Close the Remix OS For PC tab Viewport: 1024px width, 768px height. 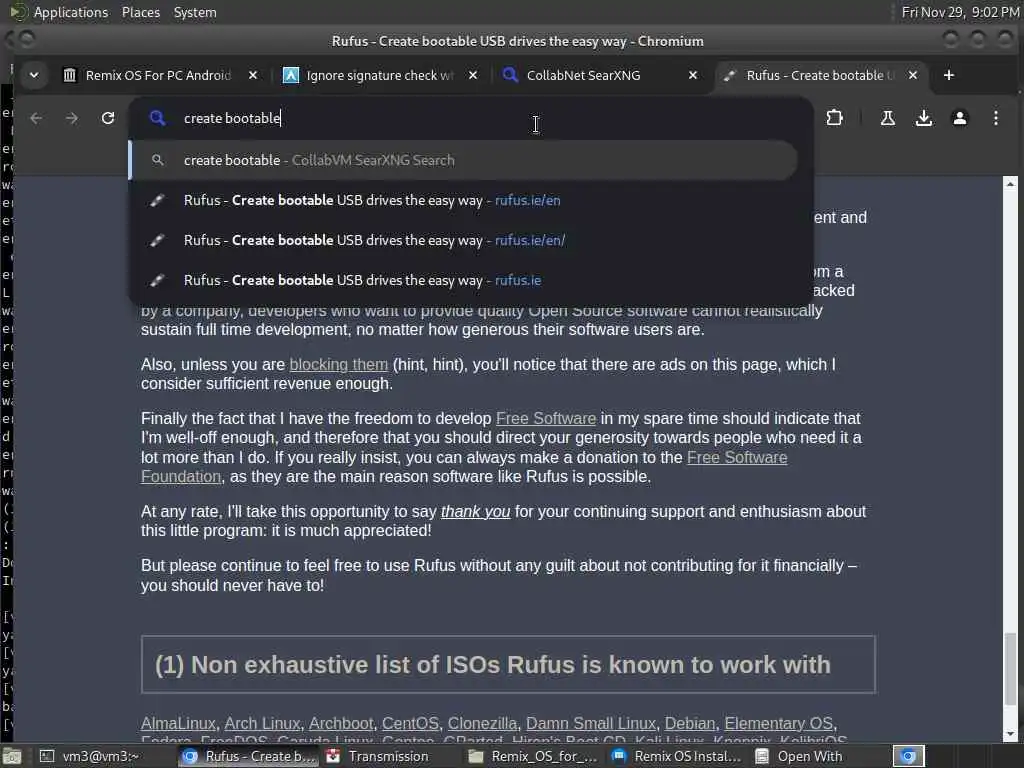(253, 75)
